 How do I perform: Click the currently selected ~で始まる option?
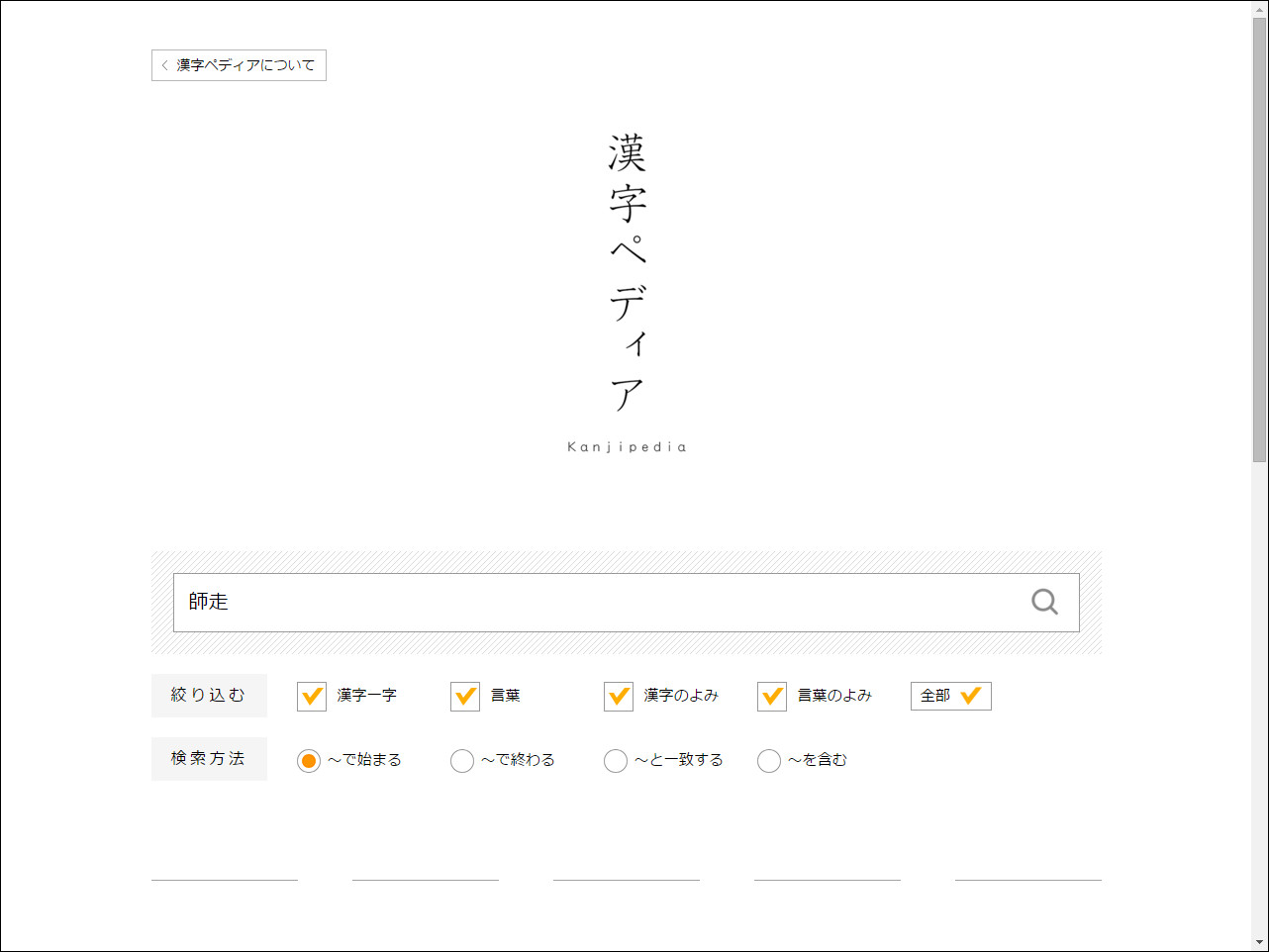click(308, 761)
